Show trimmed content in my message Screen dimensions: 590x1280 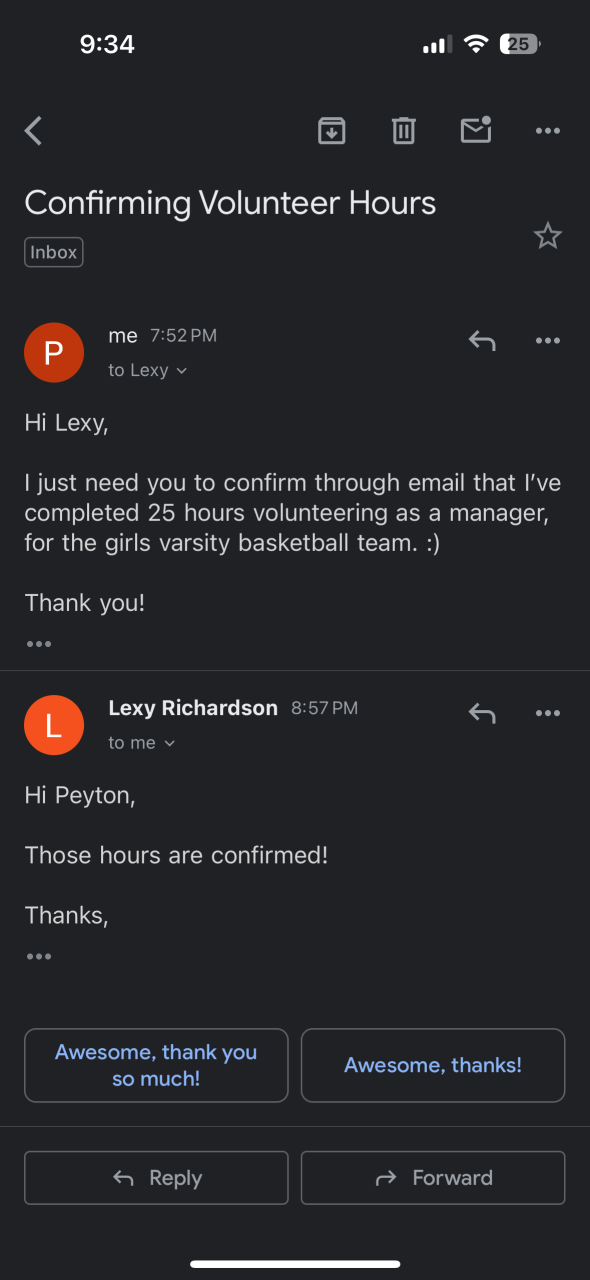pos(39,644)
